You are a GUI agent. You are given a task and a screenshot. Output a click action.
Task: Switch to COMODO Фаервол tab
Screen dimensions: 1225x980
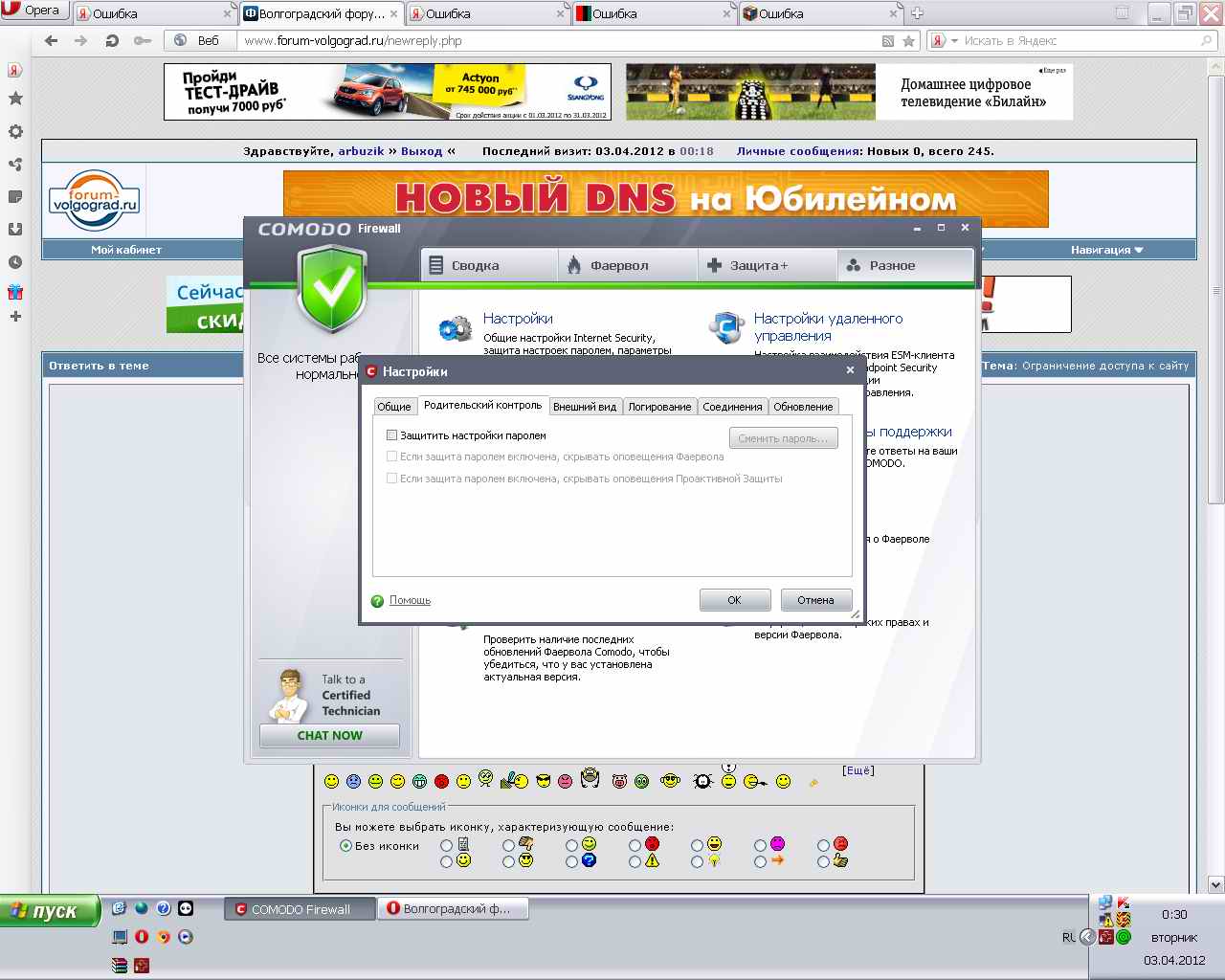(x=628, y=265)
